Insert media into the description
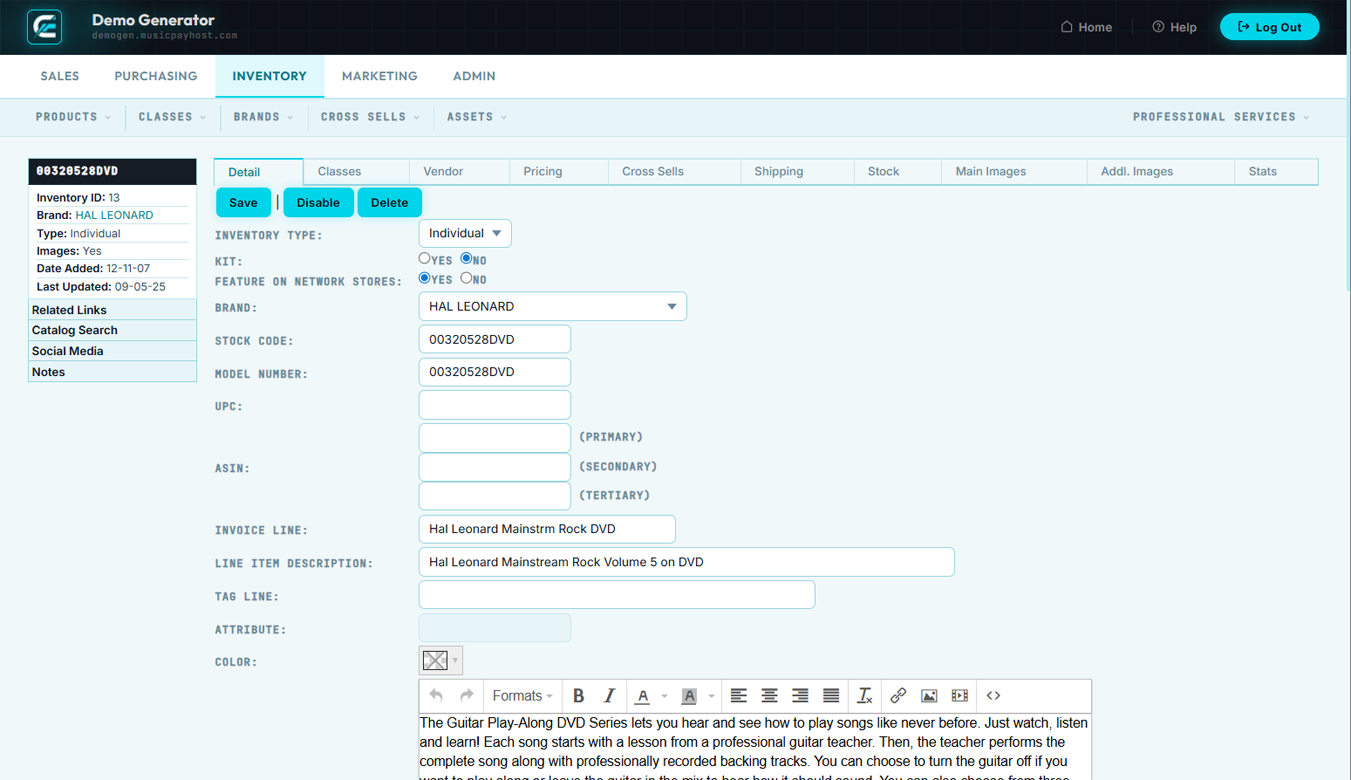The width and height of the screenshot is (1351, 780). 960,696
